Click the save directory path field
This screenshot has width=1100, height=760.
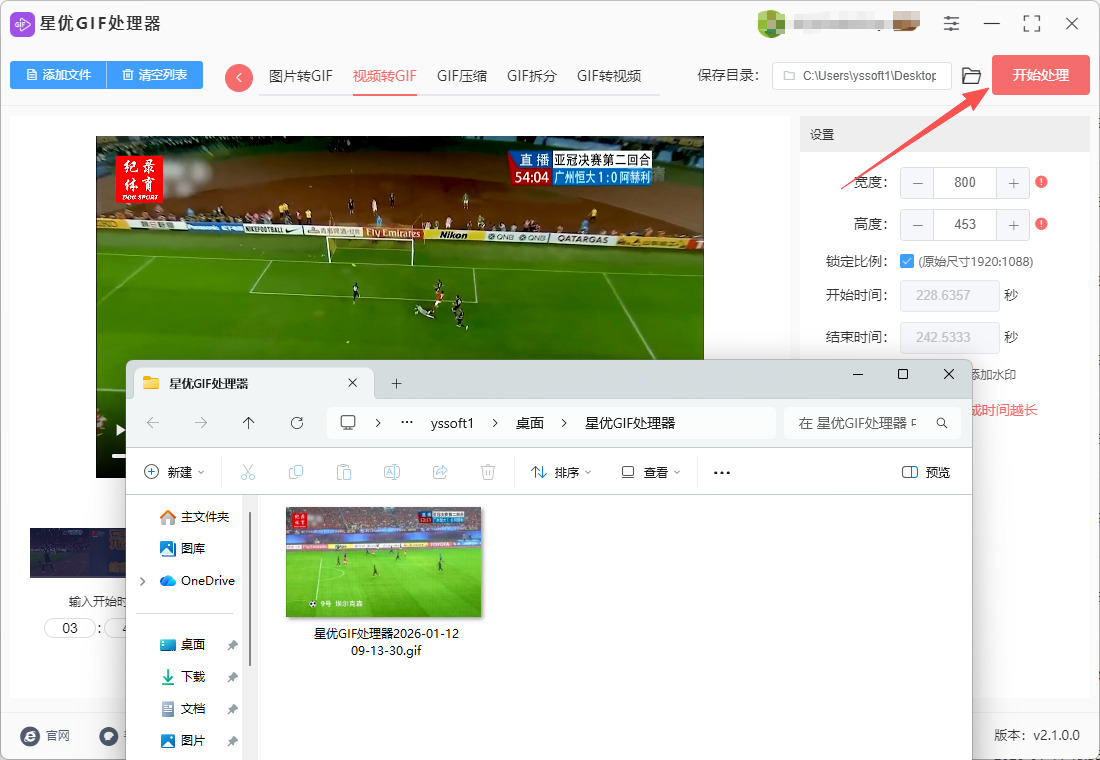861,76
